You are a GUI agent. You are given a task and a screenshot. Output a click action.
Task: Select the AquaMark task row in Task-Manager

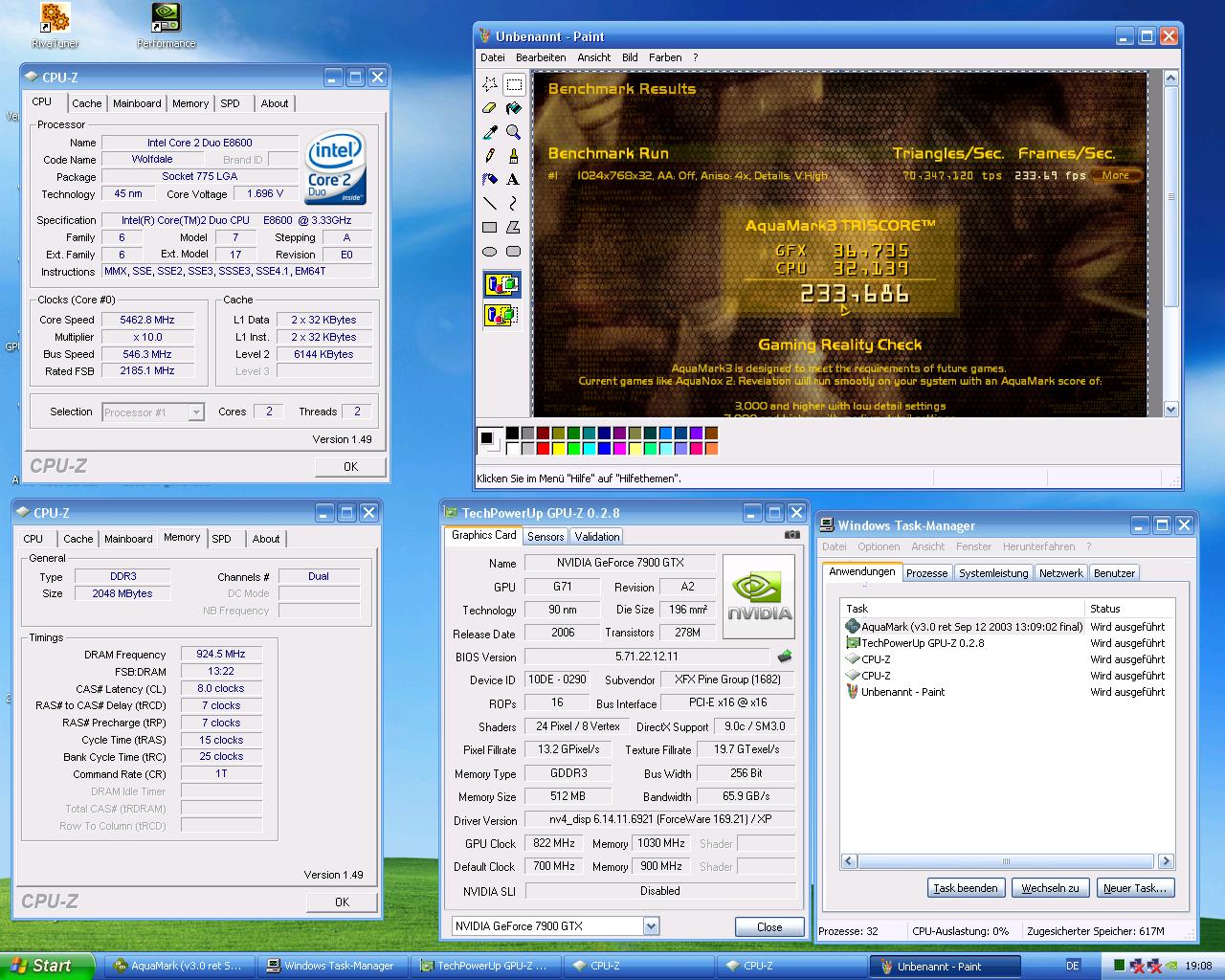1006,627
